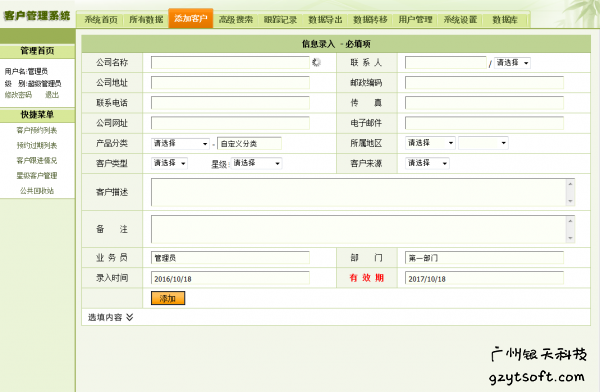Expand the 选填内容 double-chevron icon
The image size is (600, 392).
130,317
